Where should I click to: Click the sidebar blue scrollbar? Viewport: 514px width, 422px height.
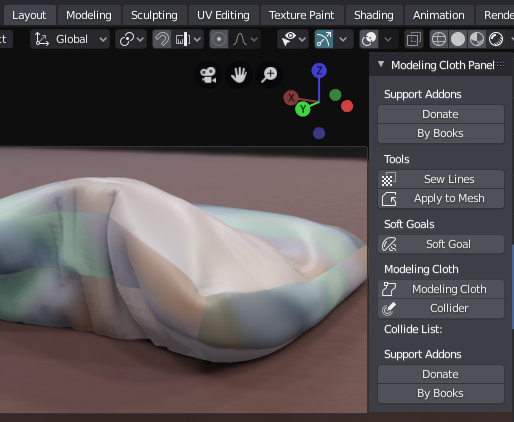tap(513, 287)
